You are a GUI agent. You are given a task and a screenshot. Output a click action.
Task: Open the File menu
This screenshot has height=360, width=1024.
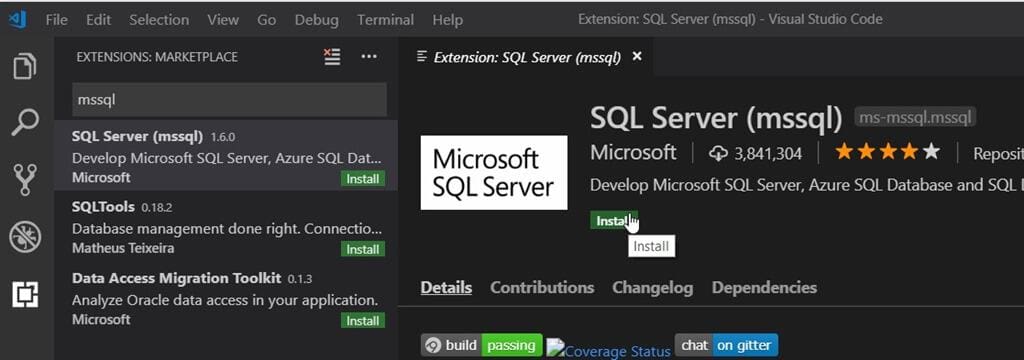click(57, 20)
